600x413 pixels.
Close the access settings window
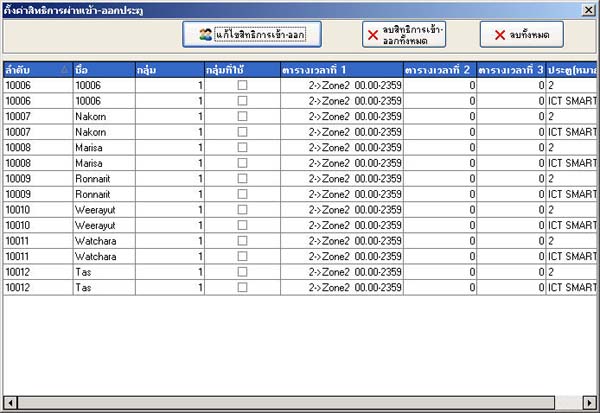(x=590, y=8)
